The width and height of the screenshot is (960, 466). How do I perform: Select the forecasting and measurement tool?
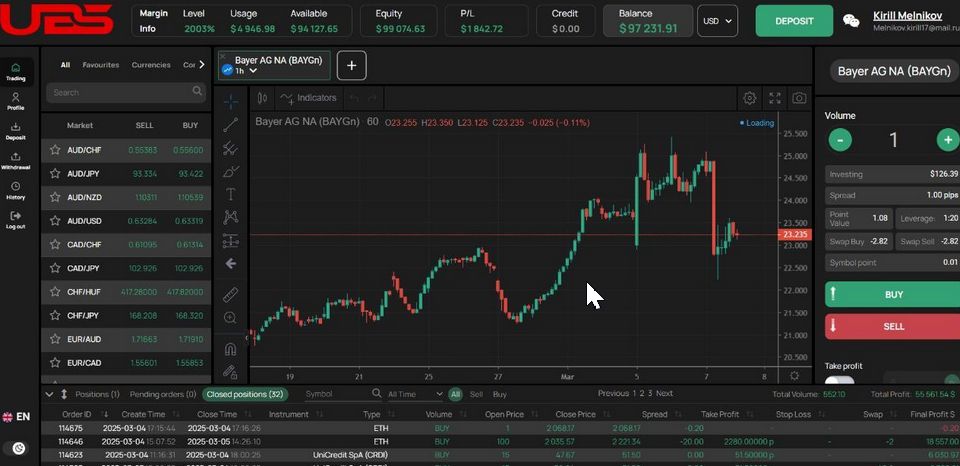click(x=231, y=240)
